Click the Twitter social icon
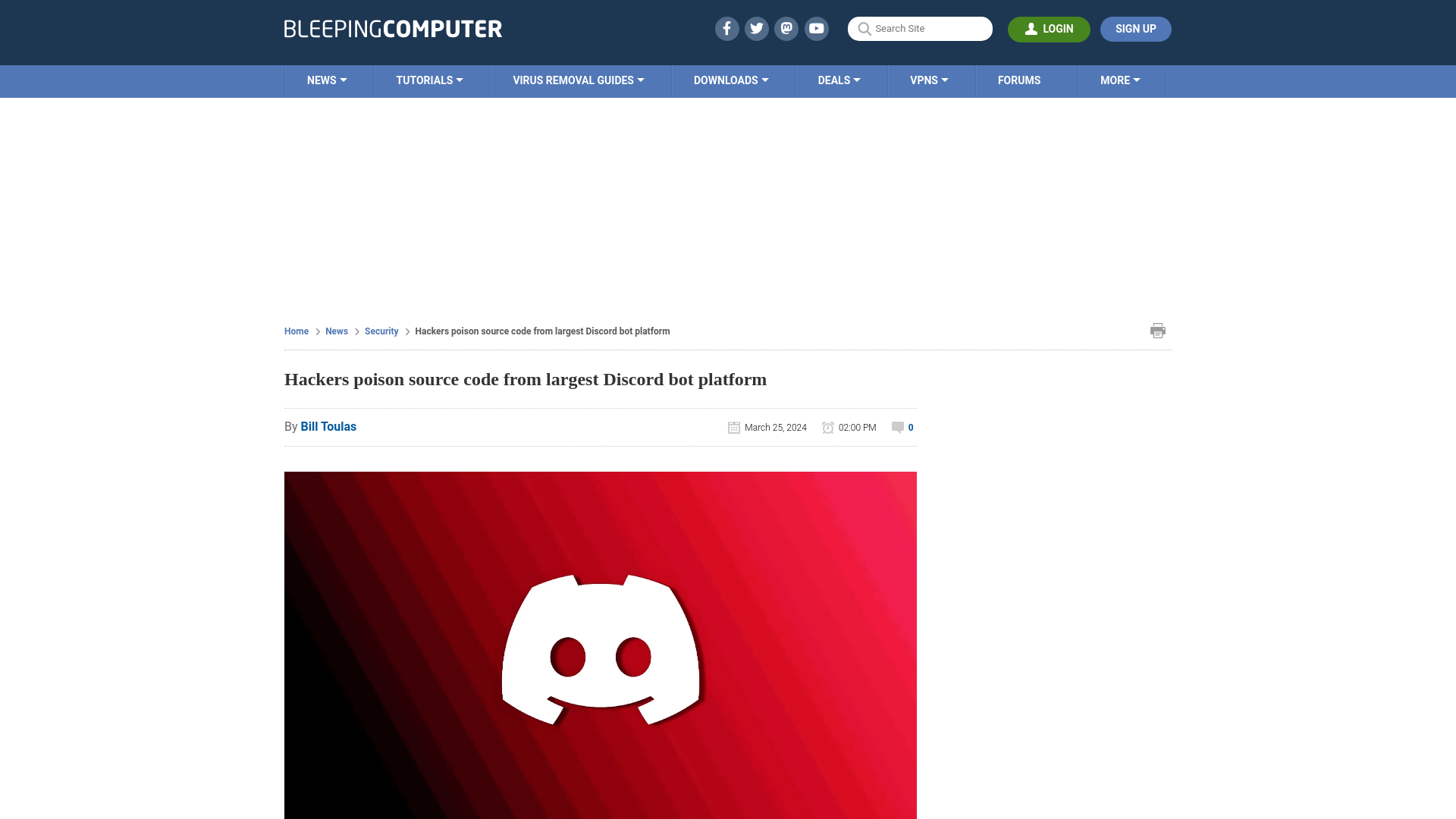The width and height of the screenshot is (1456, 819). pos(756,28)
